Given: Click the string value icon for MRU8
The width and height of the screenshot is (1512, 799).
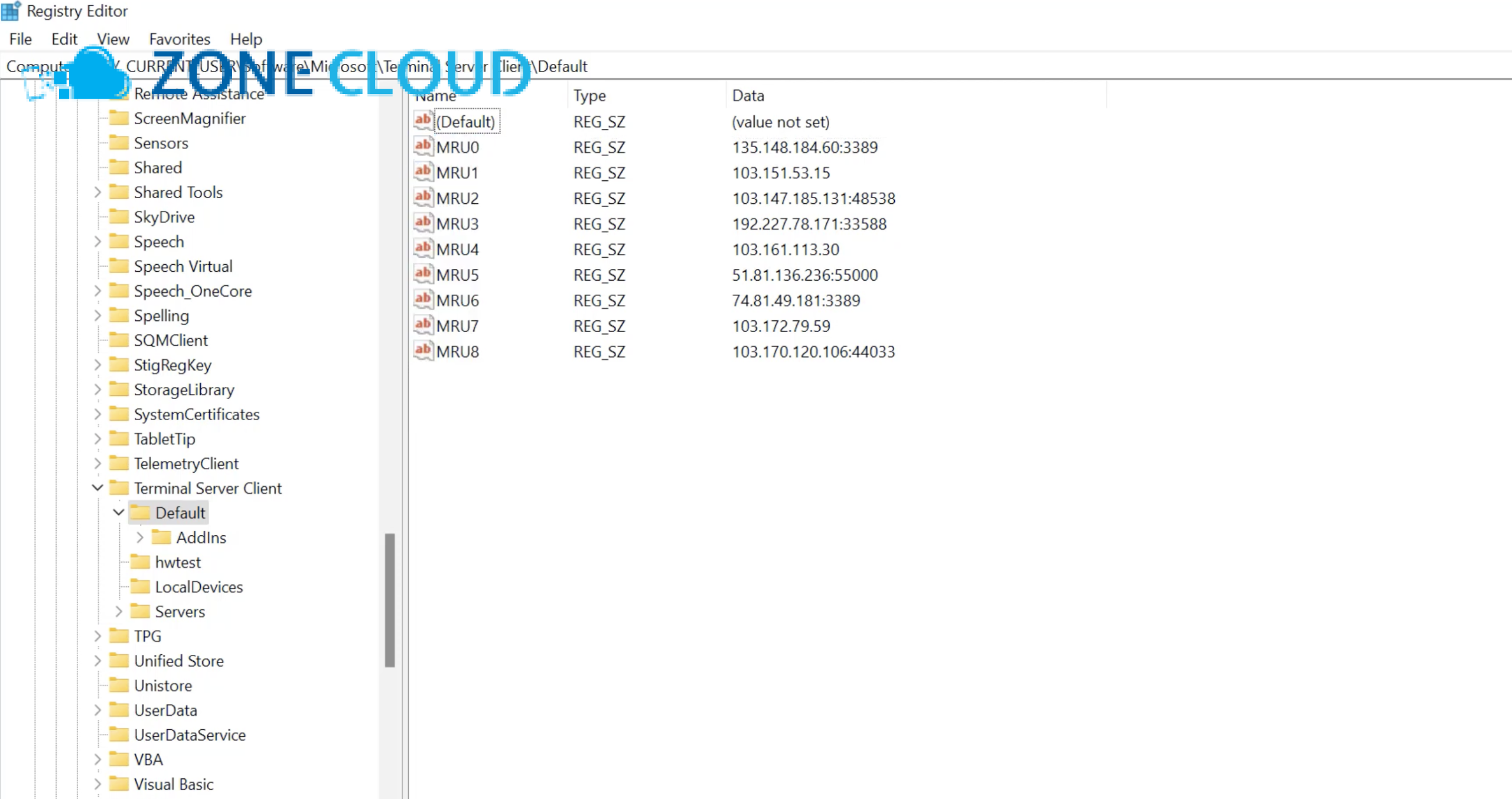Looking at the screenshot, I should [423, 350].
